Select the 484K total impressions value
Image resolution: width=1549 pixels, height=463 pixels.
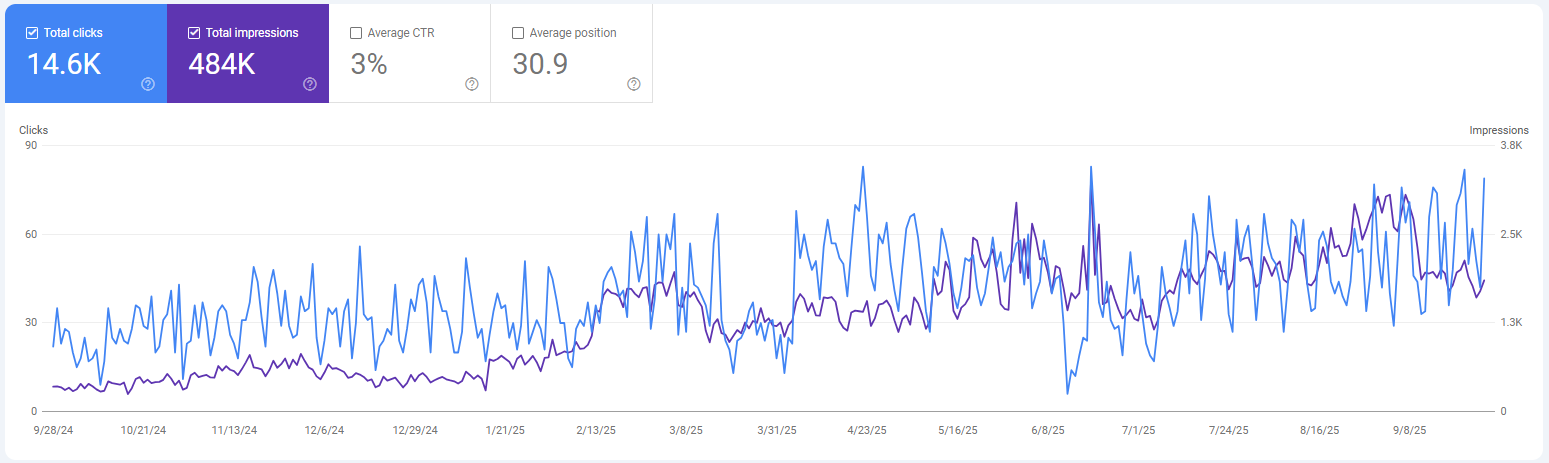(222, 64)
